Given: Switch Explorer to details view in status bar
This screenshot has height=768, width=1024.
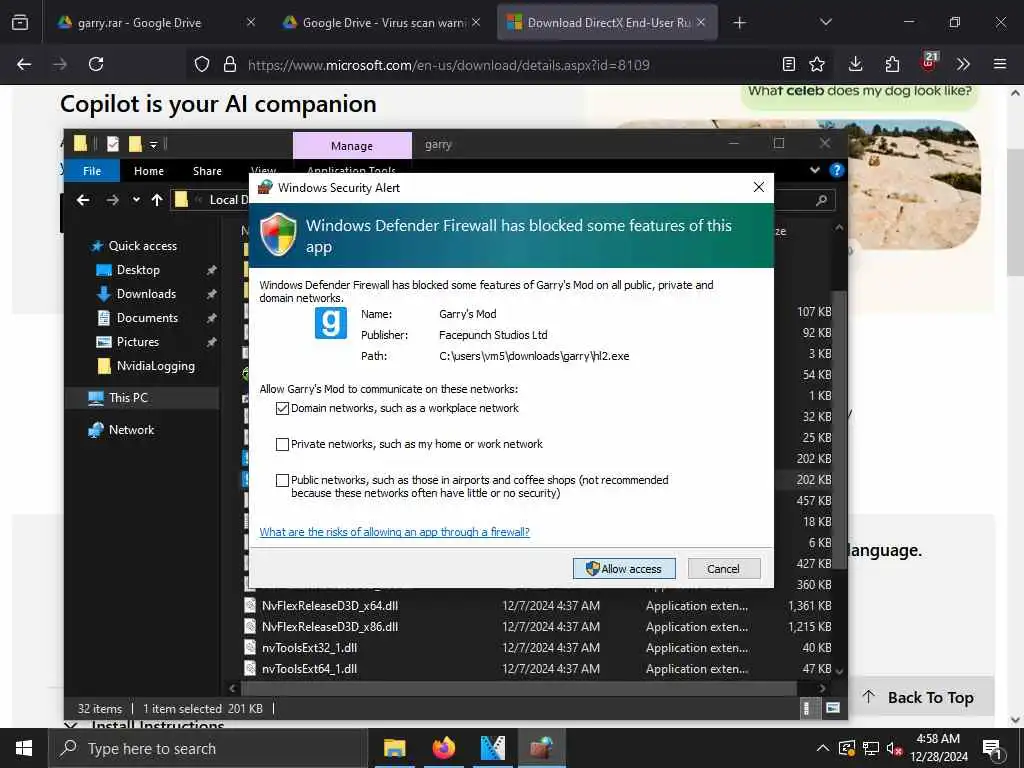Looking at the screenshot, I should [x=807, y=708].
